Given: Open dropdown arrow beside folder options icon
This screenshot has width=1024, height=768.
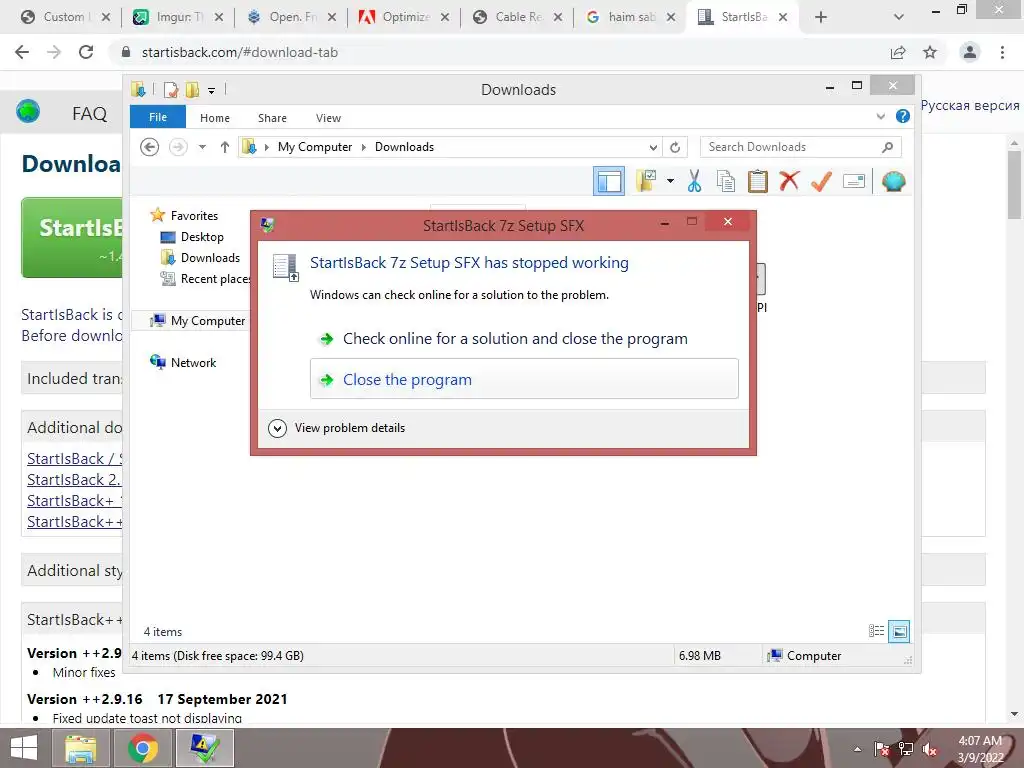Looking at the screenshot, I should 671,181.
